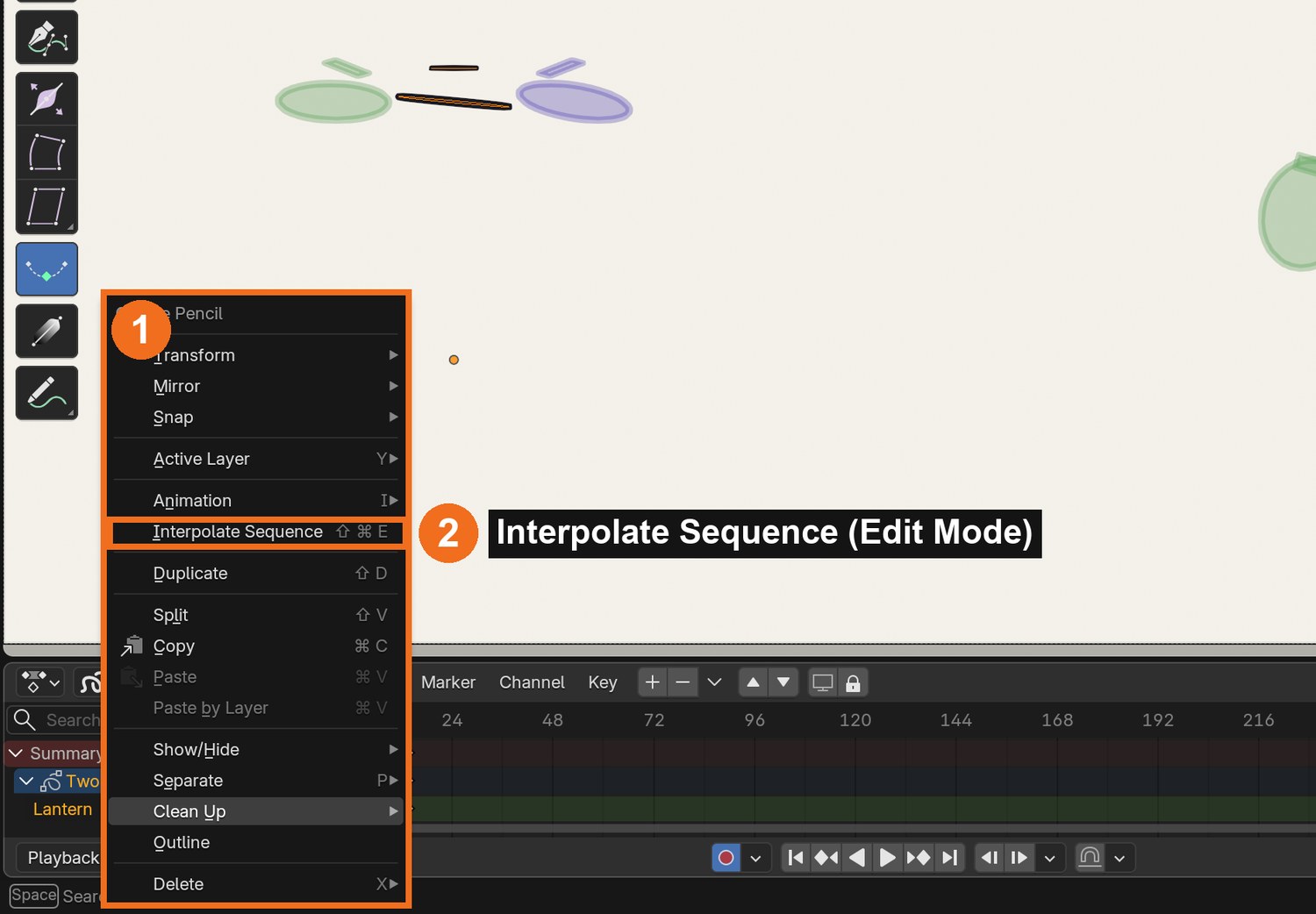
Task: Click the highlighted Interpolate tool
Action: 46,269
